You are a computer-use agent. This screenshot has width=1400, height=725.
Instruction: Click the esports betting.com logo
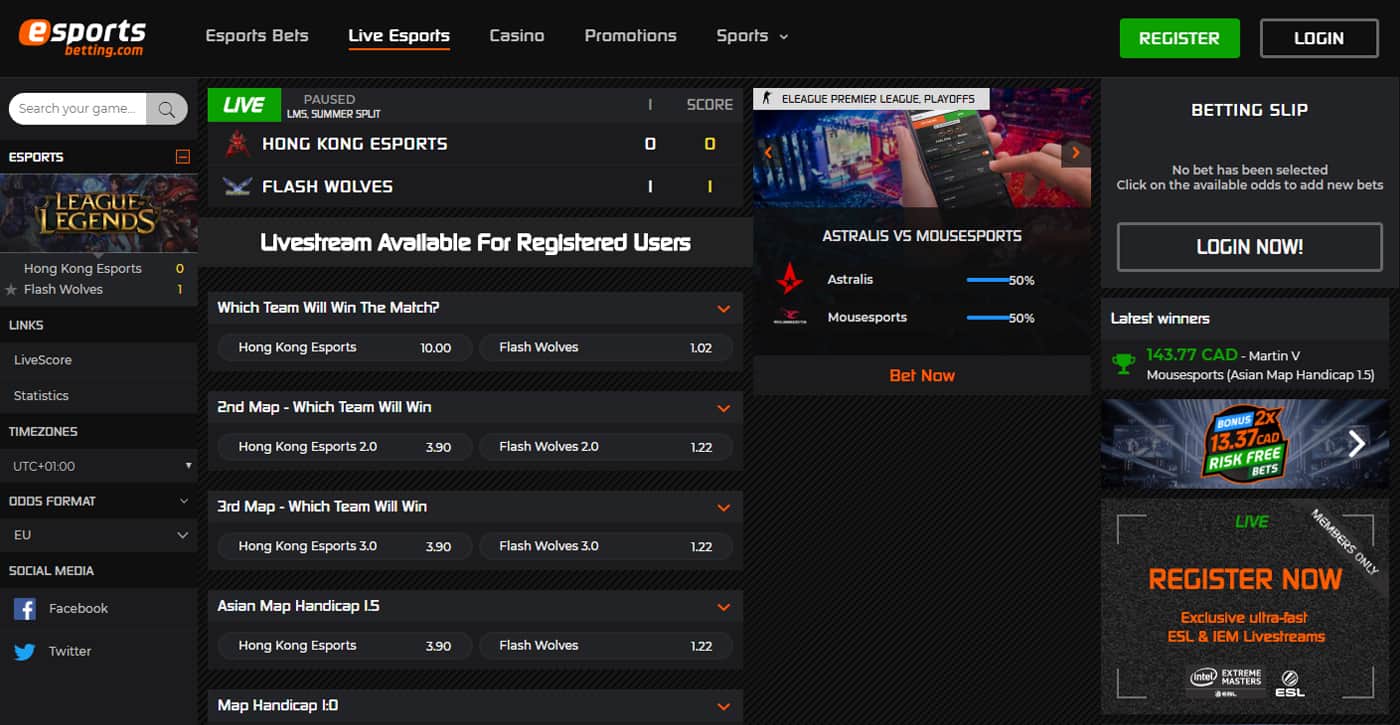pyautogui.click(x=82, y=38)
